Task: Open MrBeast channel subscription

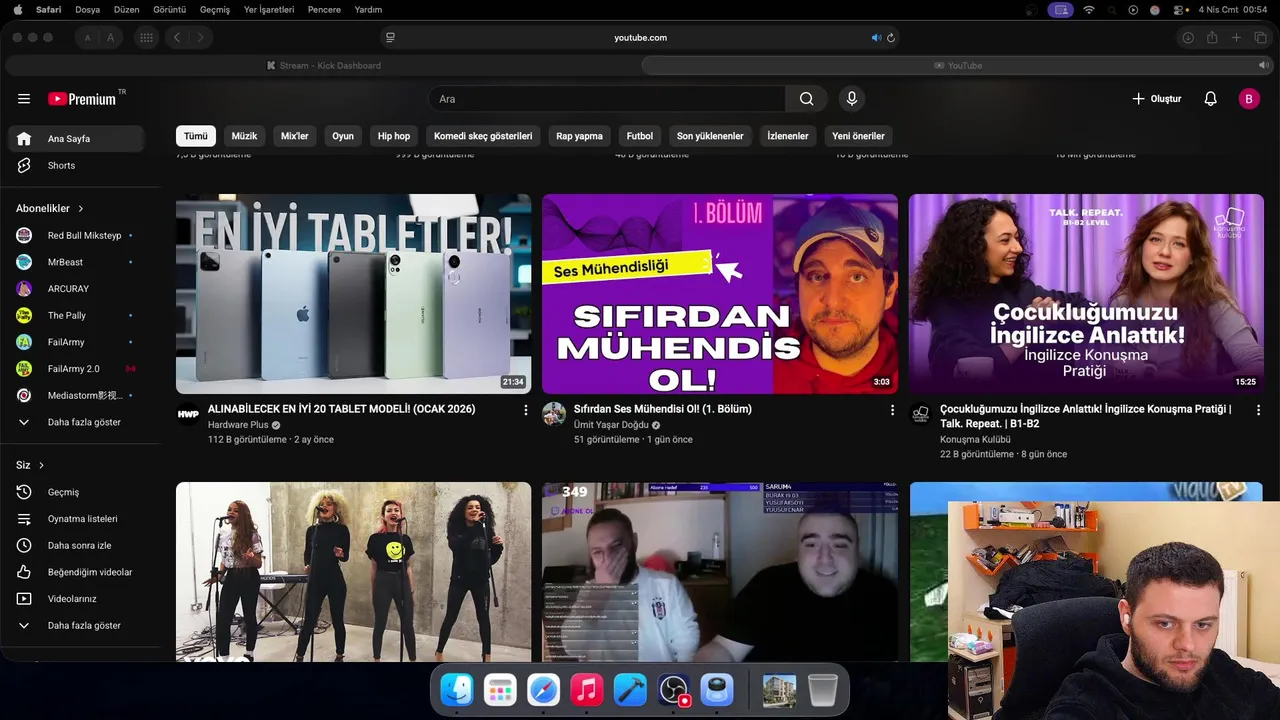Action: (x=76, y=262)
